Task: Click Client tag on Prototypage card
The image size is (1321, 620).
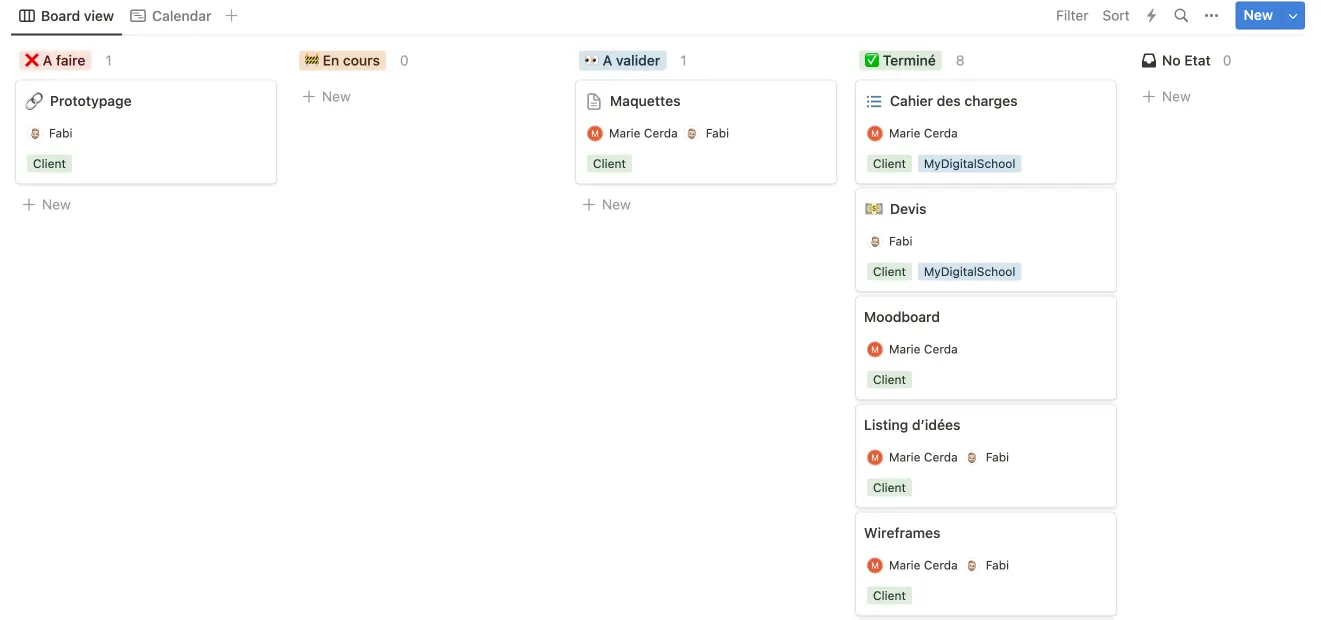Action: click(49, 164)
